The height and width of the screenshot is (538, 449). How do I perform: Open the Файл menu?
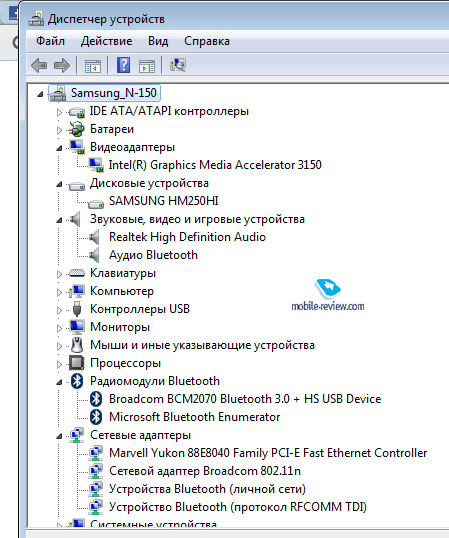coord(50,41)
